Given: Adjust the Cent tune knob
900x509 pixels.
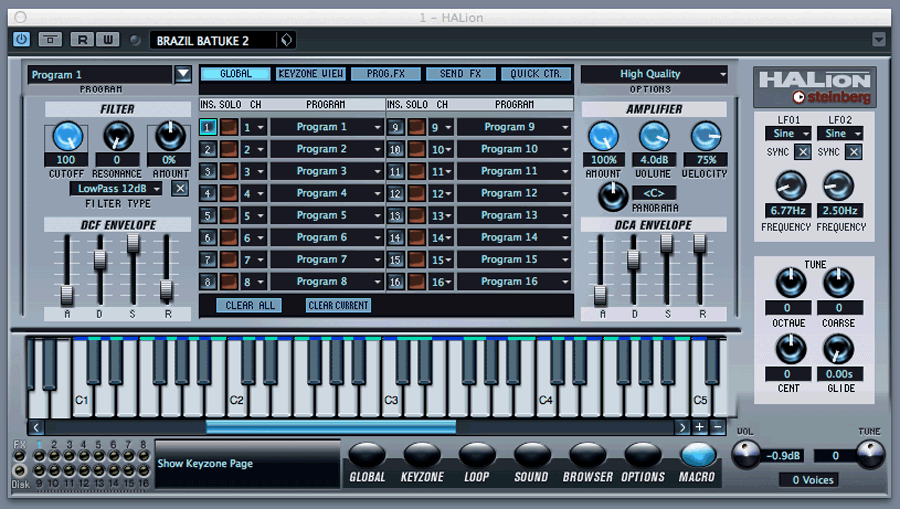Looking at the screenshot, I should pos(790,348).
